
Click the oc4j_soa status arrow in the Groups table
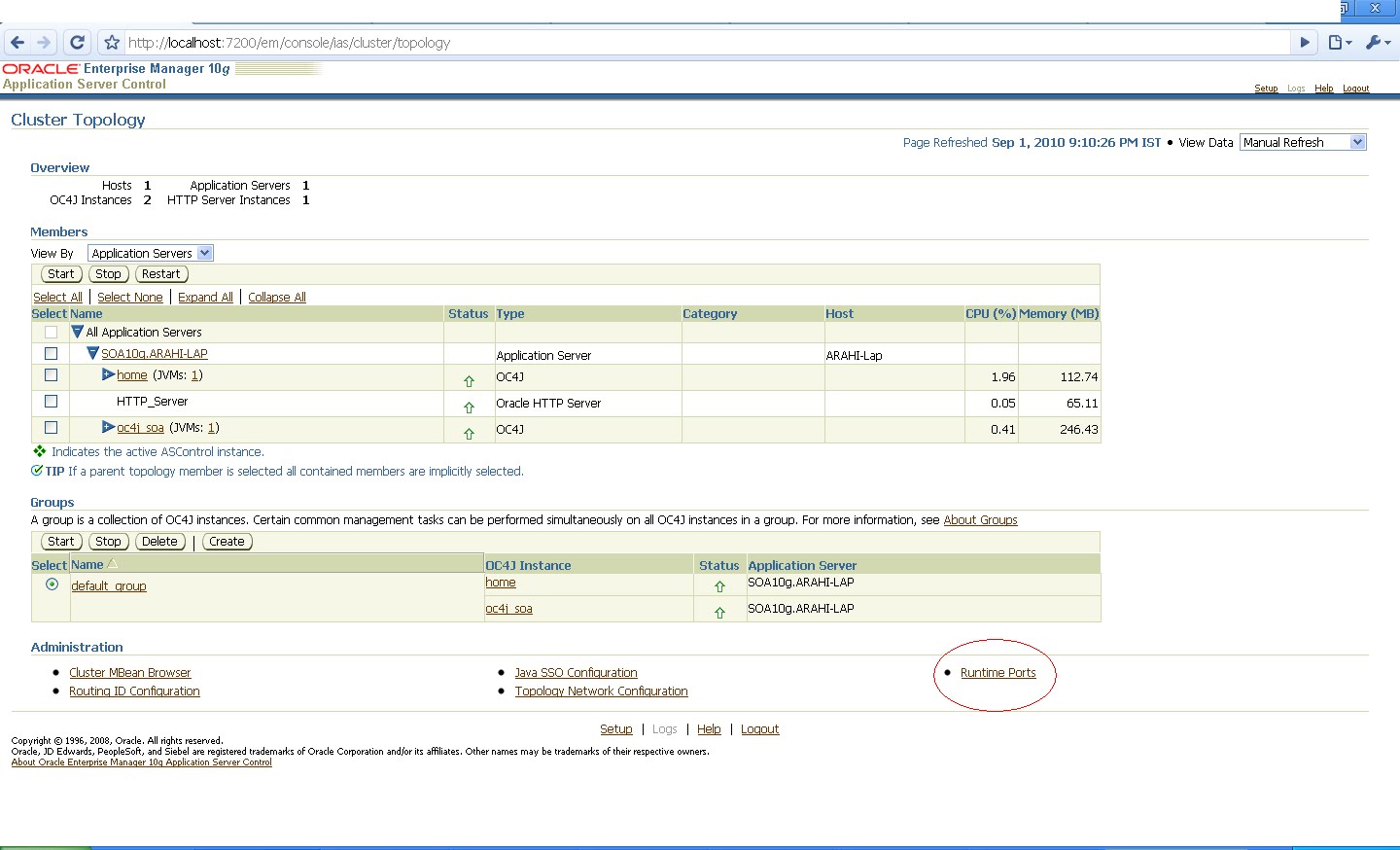tap(719, 613)
